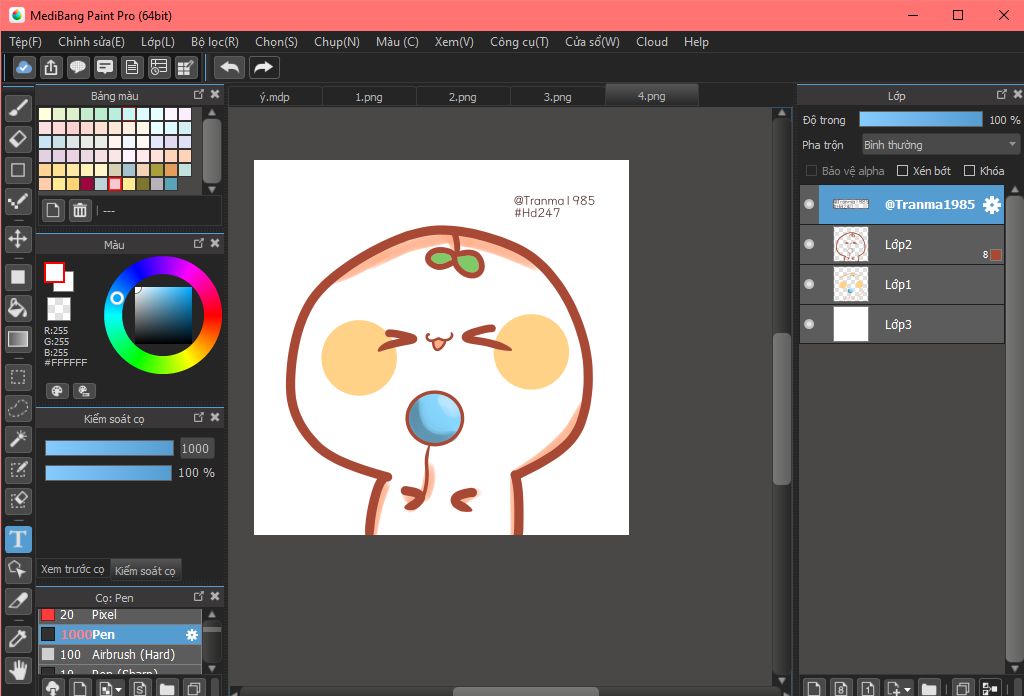Viewport: 1024px width, 696px height.
Task: Select the Gradient tool
Action: (x=18, y=339)
